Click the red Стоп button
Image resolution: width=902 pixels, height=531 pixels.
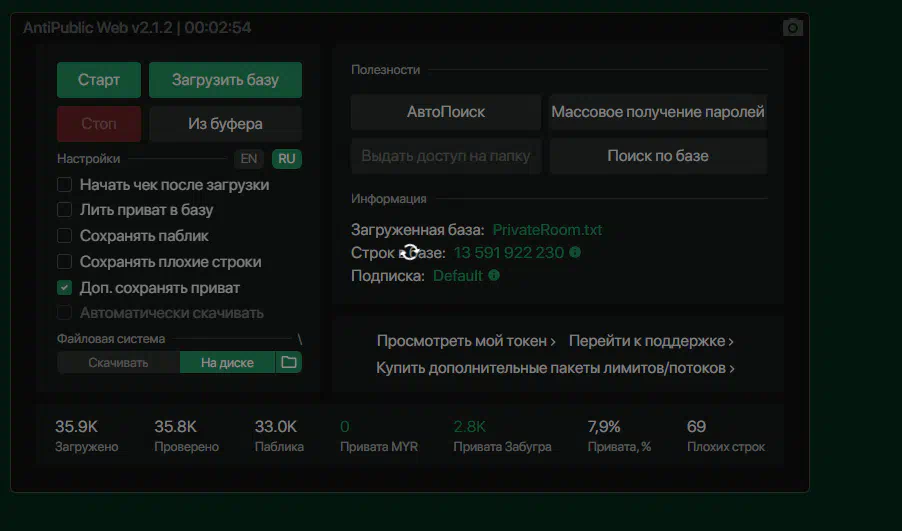tap(99, 124)
